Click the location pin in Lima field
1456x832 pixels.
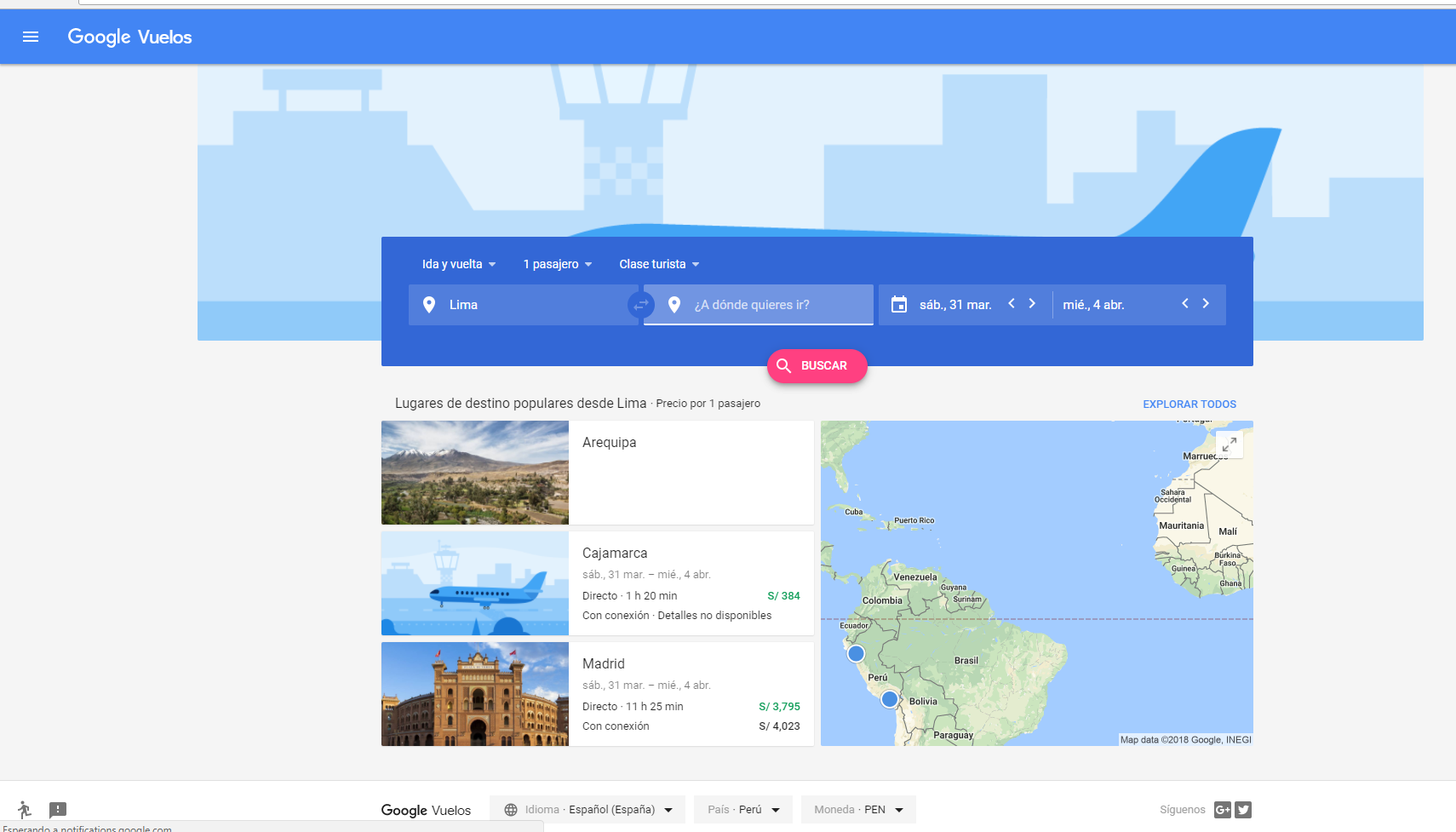429,305
